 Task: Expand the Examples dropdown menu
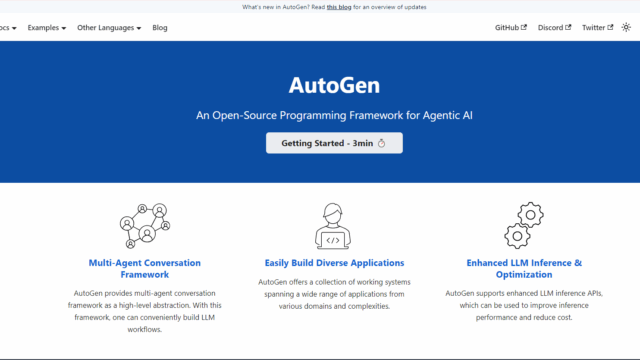tap(47, 28)
